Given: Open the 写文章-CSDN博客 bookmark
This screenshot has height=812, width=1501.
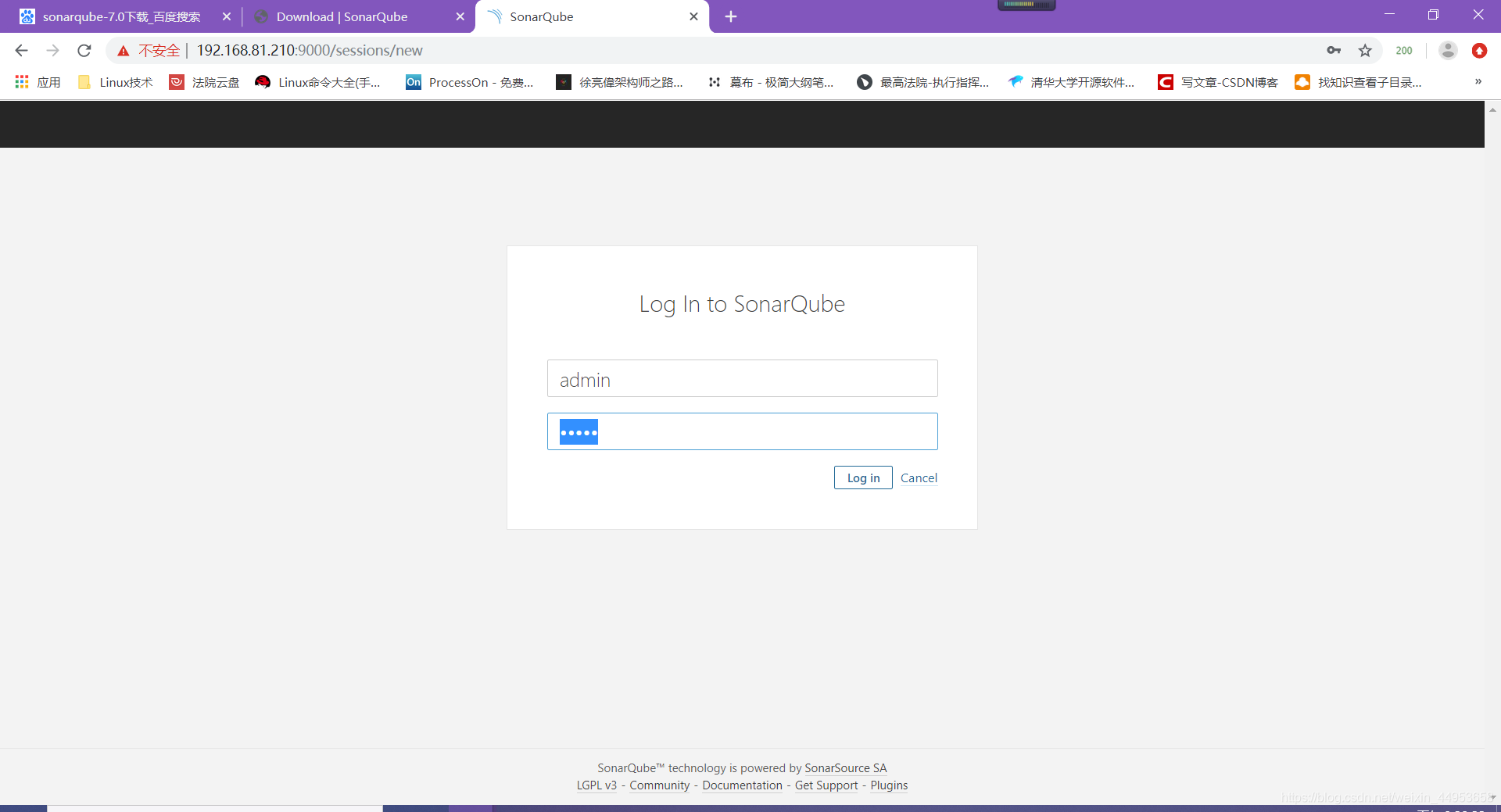Looking at the screenshot, I should 1218,82.
